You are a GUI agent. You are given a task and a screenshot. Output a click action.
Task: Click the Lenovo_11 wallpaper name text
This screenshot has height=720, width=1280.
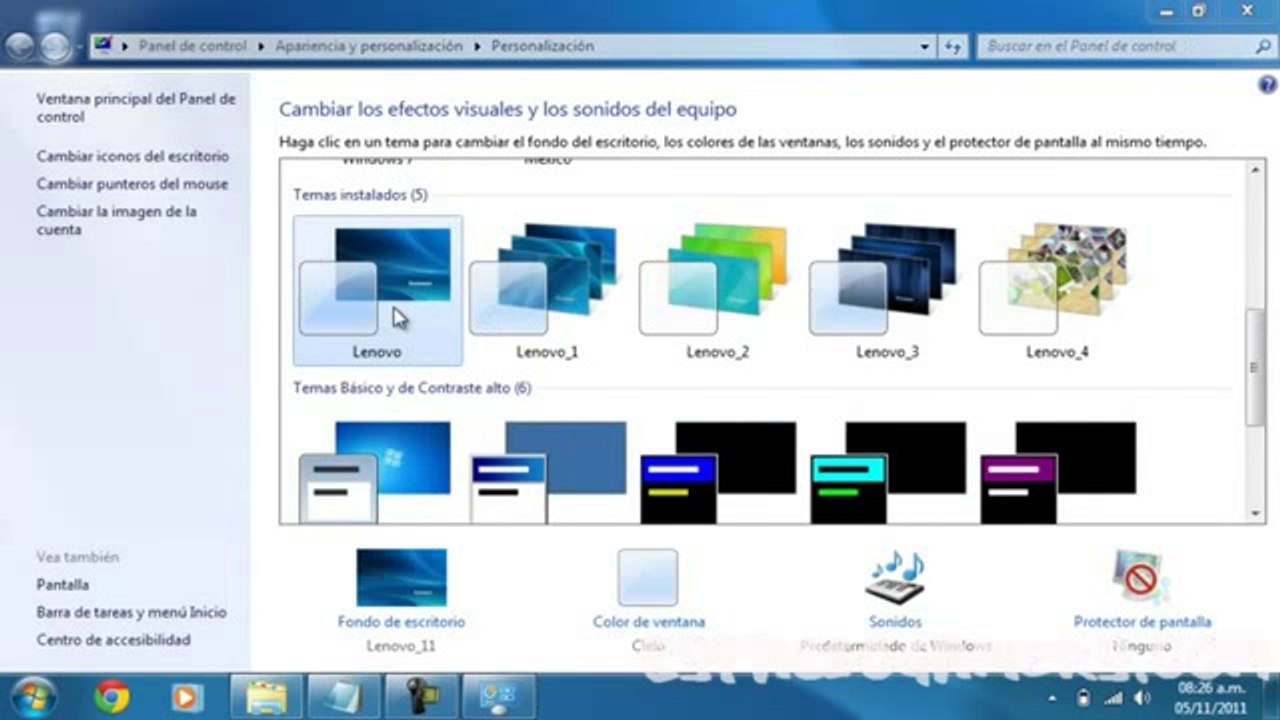[x=401, y=646]
